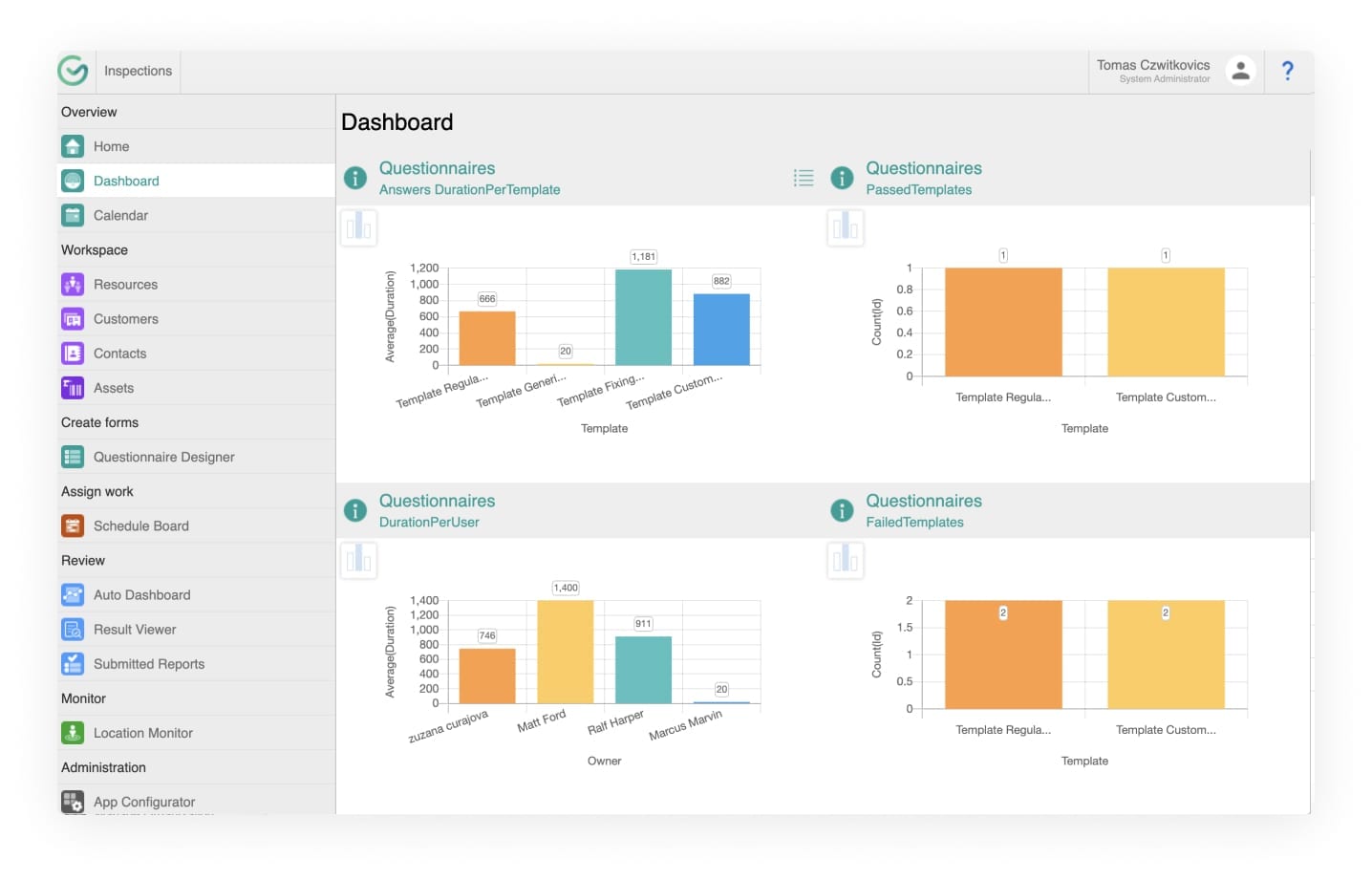The width and height of the screenshot is (1372, 880).
Task: Click the Dashboard sidebar icon
Action: [x=73, y=181]
